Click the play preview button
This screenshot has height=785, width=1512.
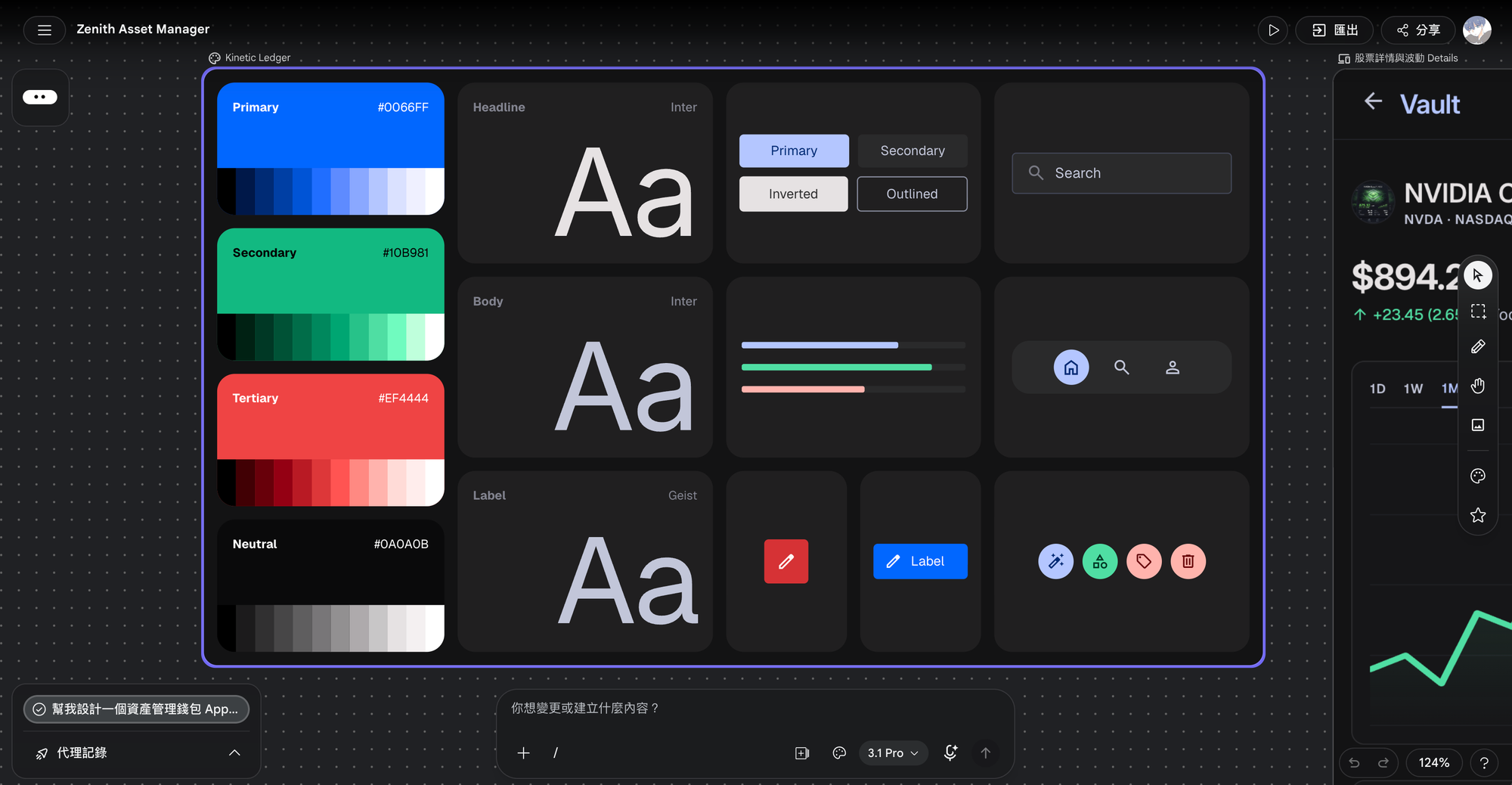pos(1273,30)
